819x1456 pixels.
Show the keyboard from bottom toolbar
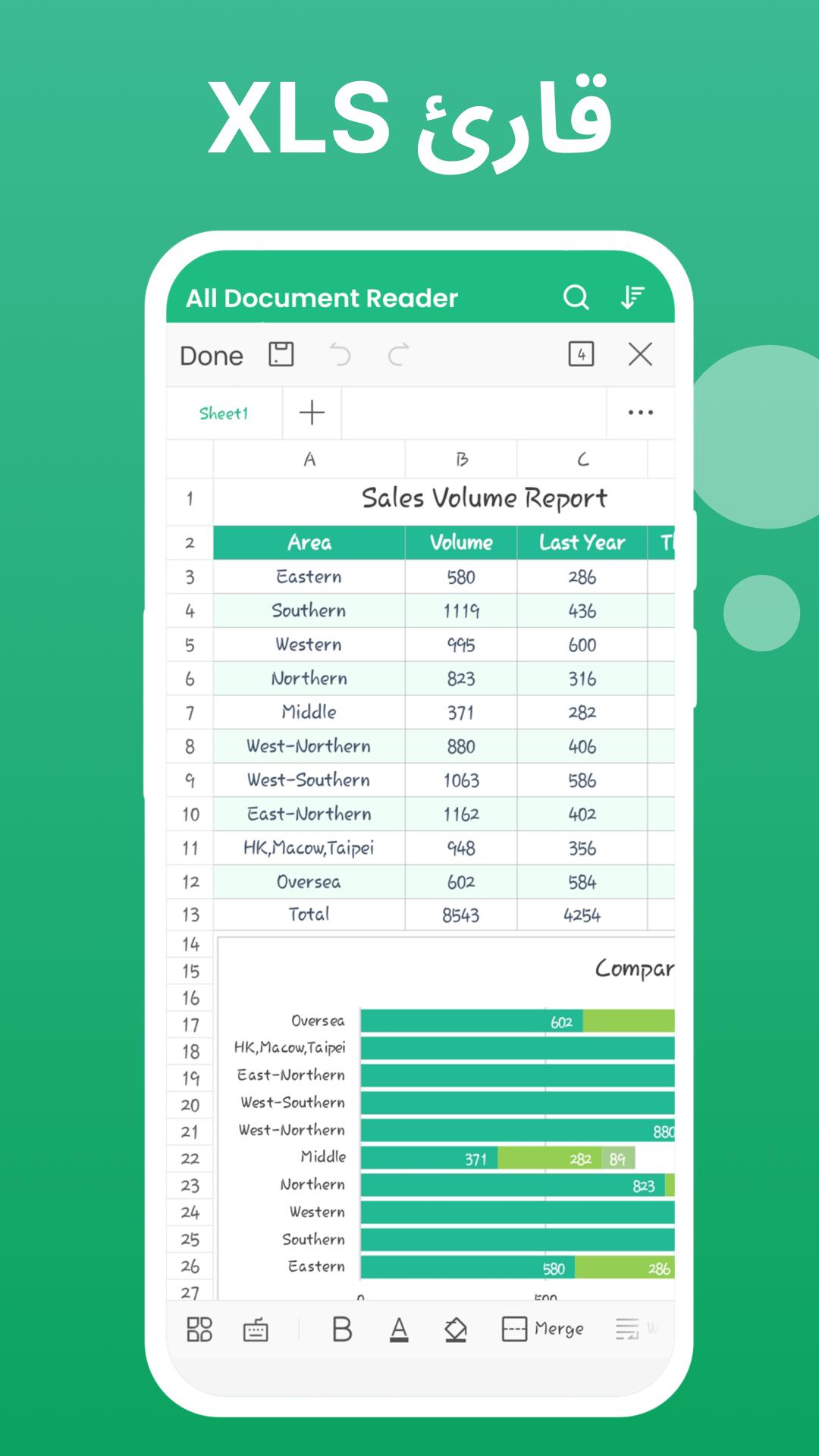pyautogui.click(x=256, y=1329)
